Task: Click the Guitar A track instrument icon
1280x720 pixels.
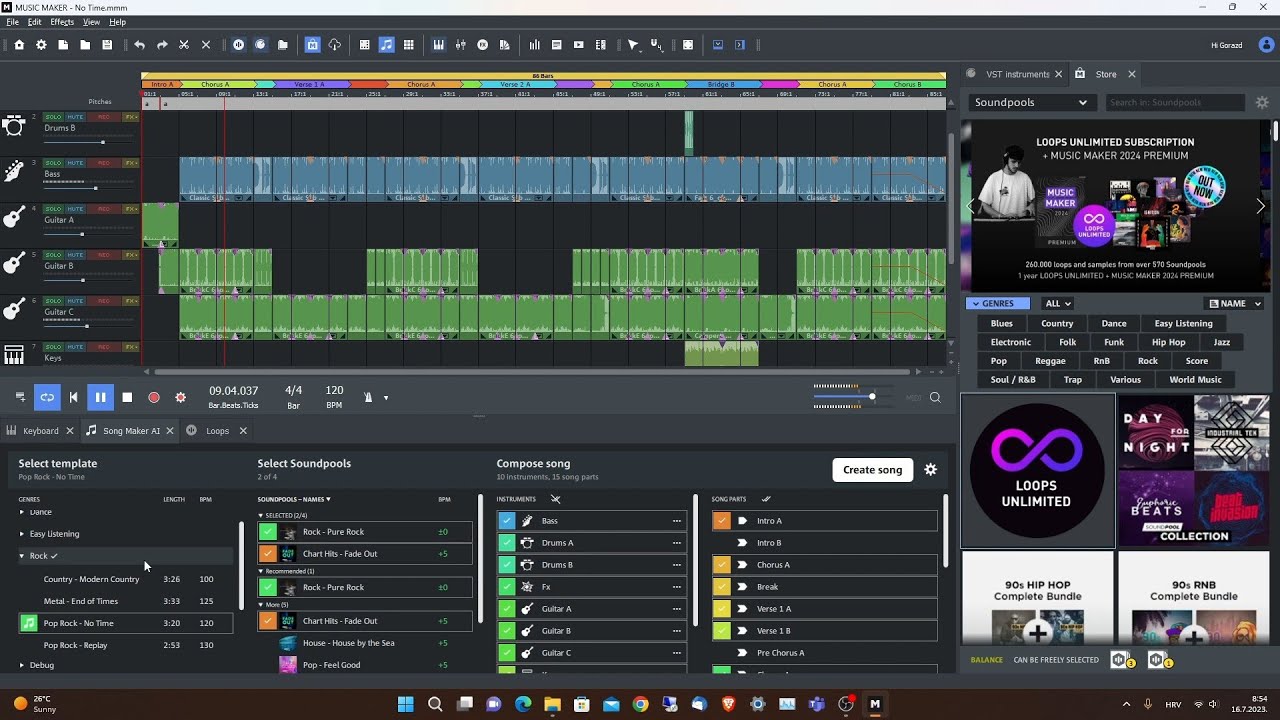Action: click(x=14, y=218)
